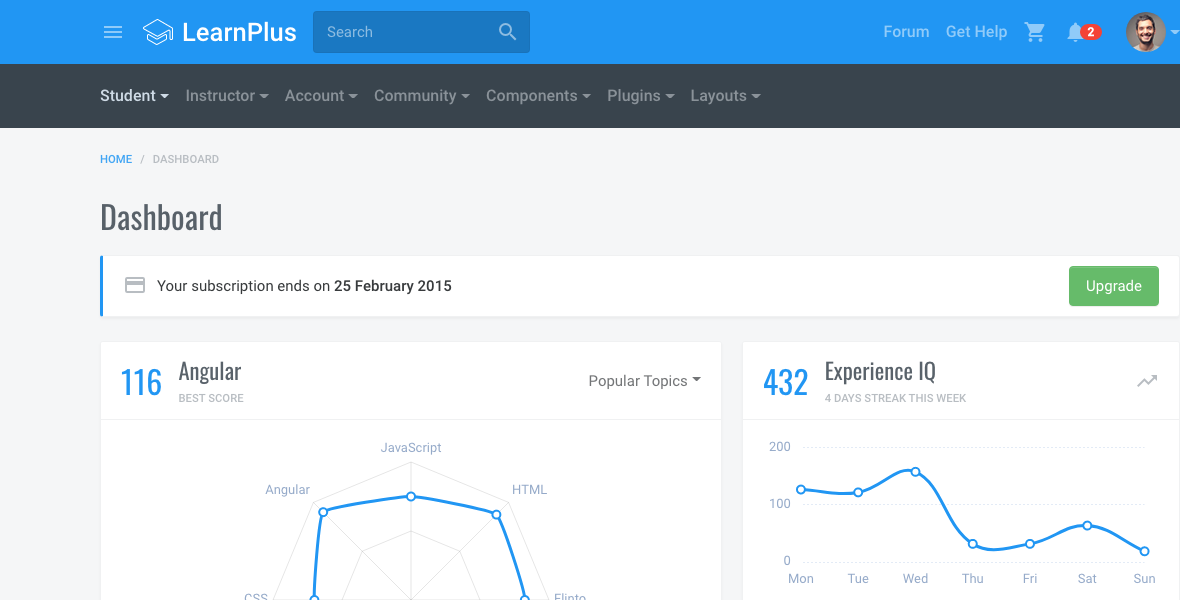Open the shopping cart icon
1180x600 pixels.
1035,32
